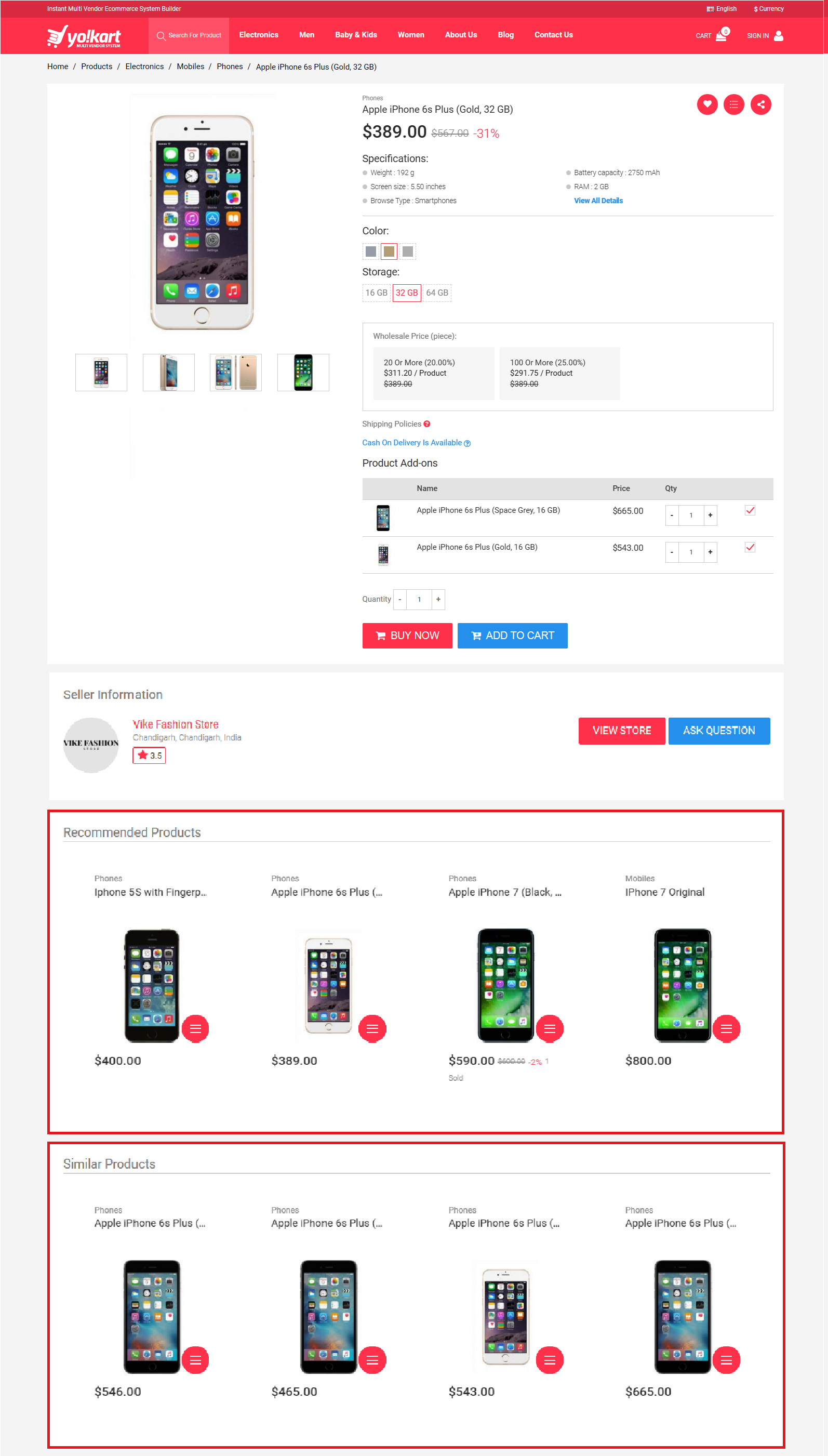Select the gold color swatch

coord(389,251)
